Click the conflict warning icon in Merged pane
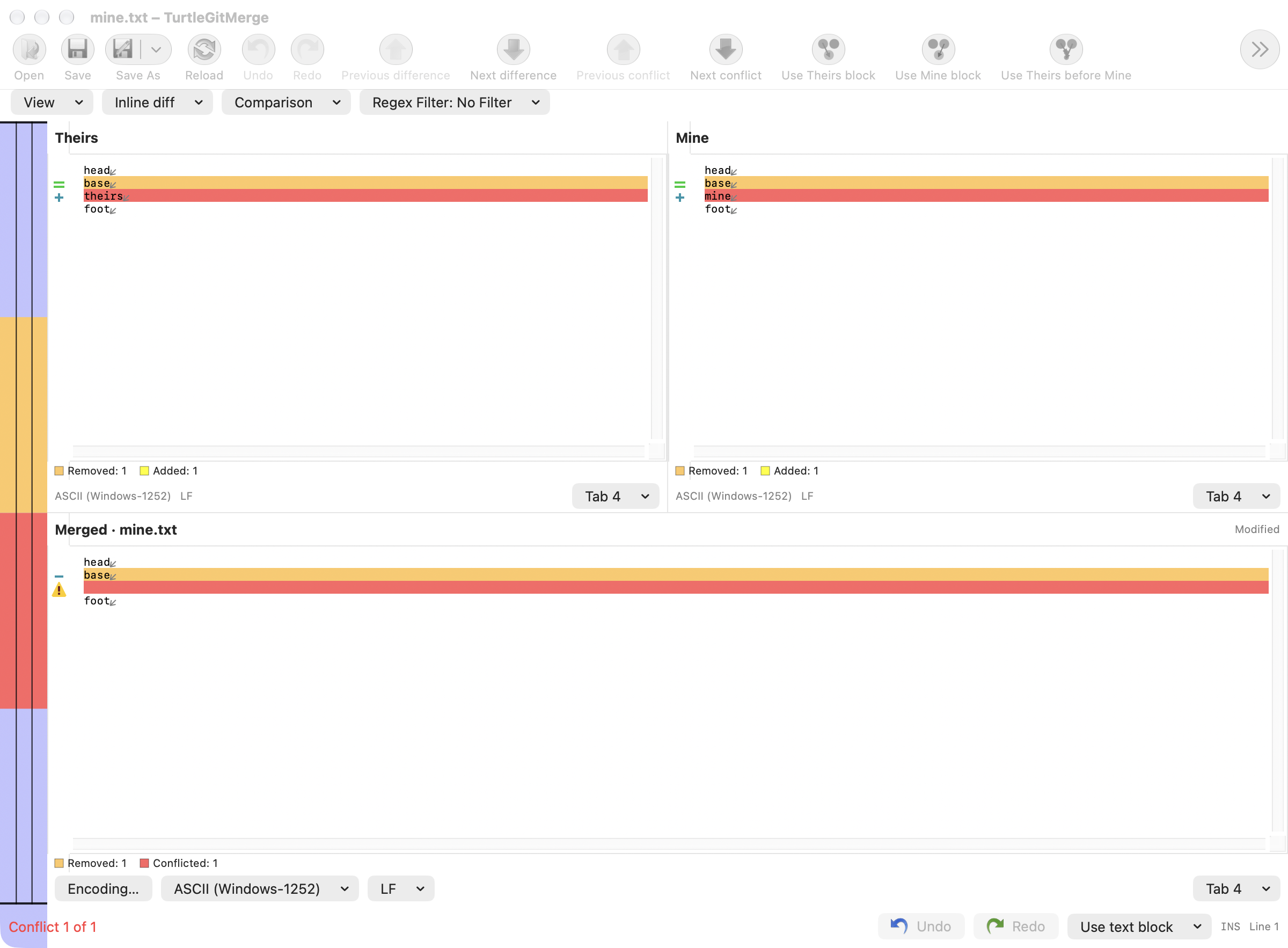The width and height of the screenshot is (1288, 948). coord(59,589)
